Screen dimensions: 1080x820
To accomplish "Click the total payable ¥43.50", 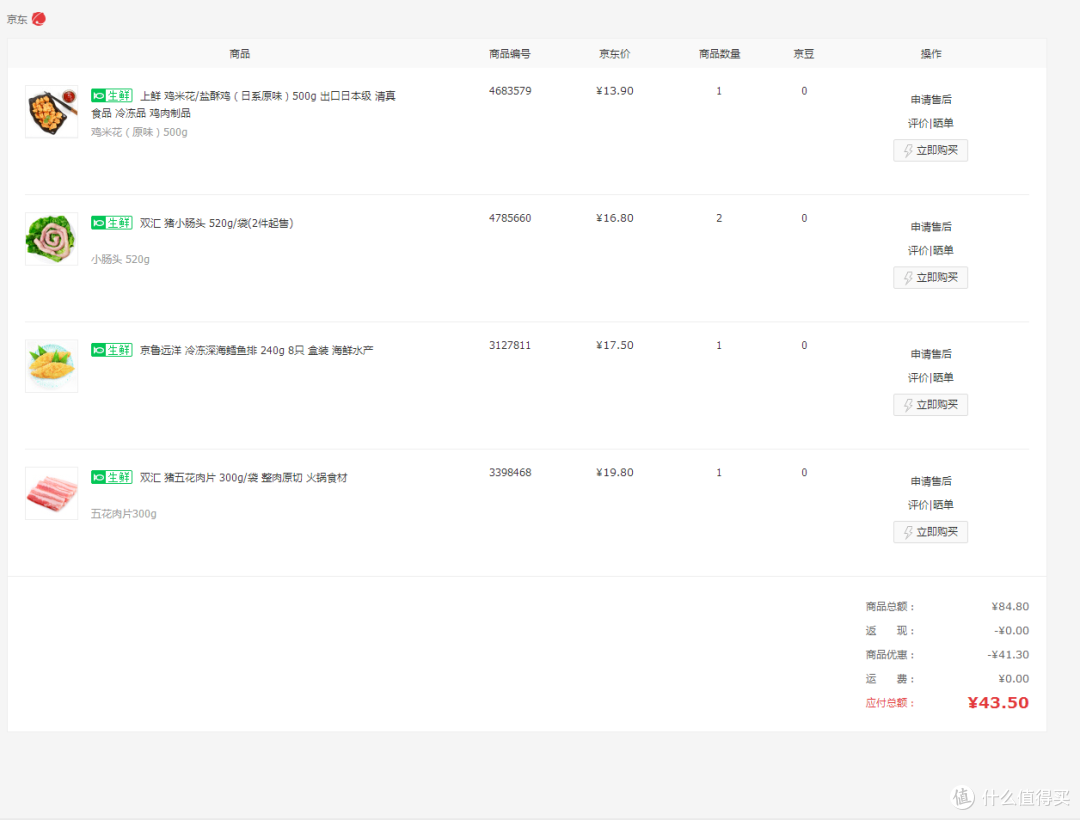I will pos(998,703).
